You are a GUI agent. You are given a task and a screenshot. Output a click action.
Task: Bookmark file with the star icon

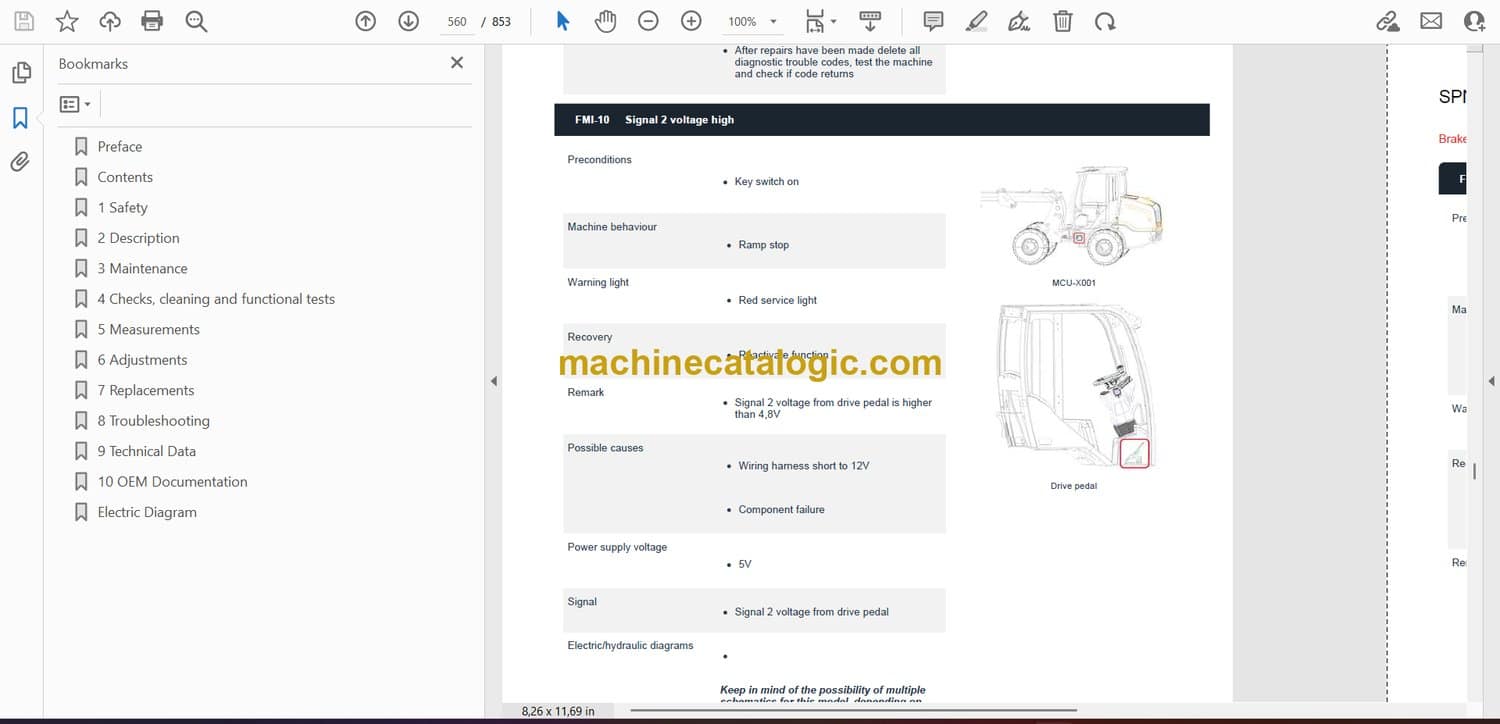click(x=67, y=21)
